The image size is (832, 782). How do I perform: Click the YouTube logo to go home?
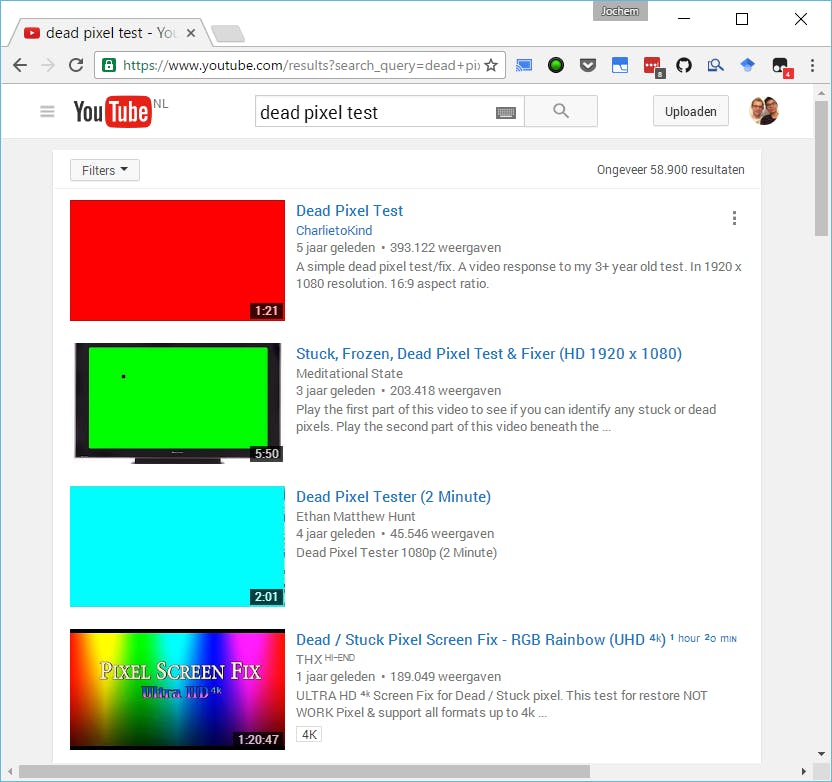tap(113, 111)
